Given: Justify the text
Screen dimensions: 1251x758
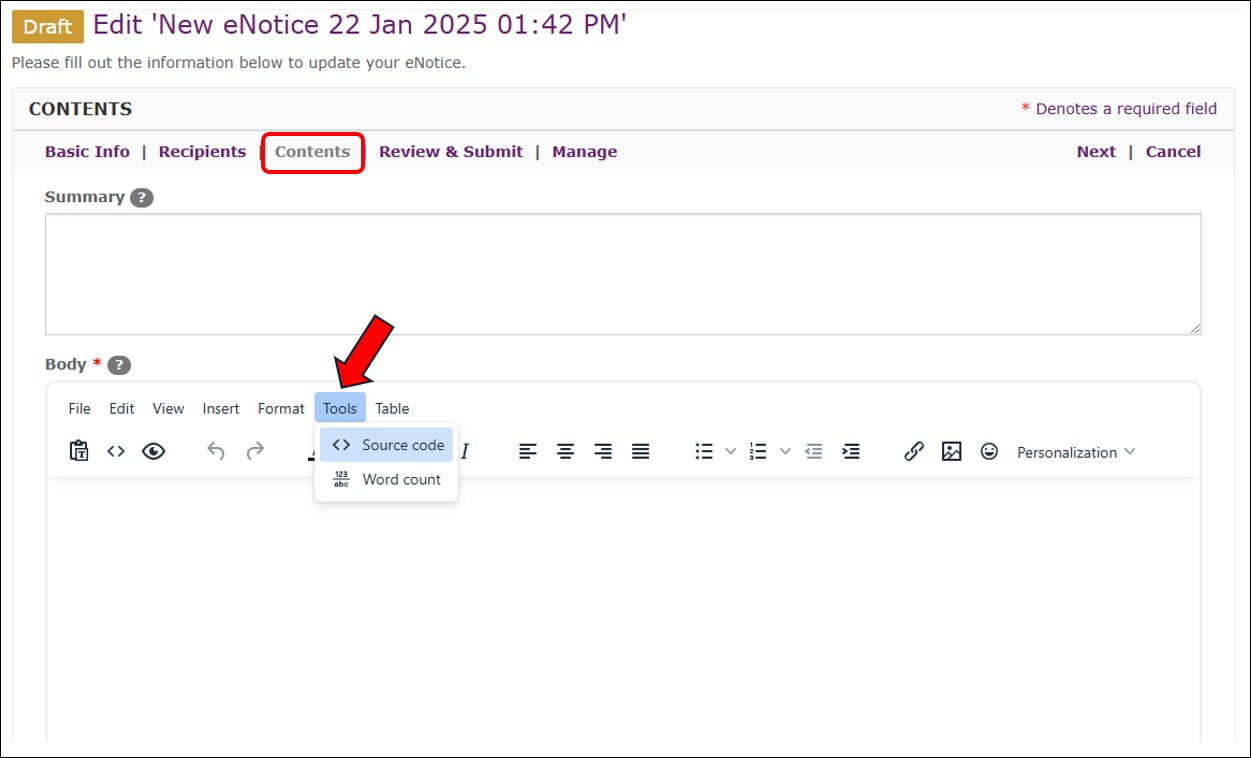Looking at the screenshot, I should point(641,452).
